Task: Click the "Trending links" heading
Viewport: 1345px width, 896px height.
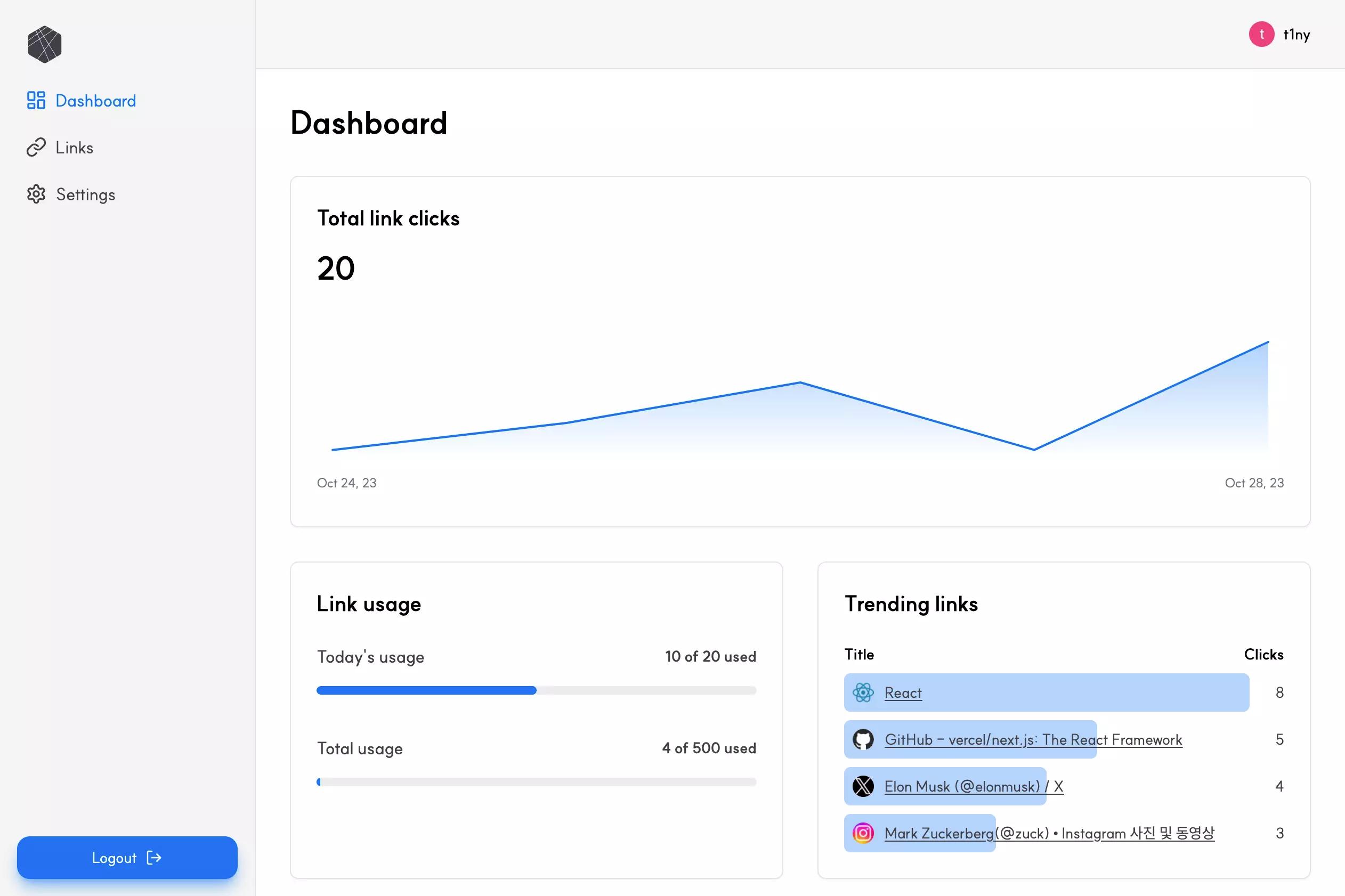Action: pos(912,604)
